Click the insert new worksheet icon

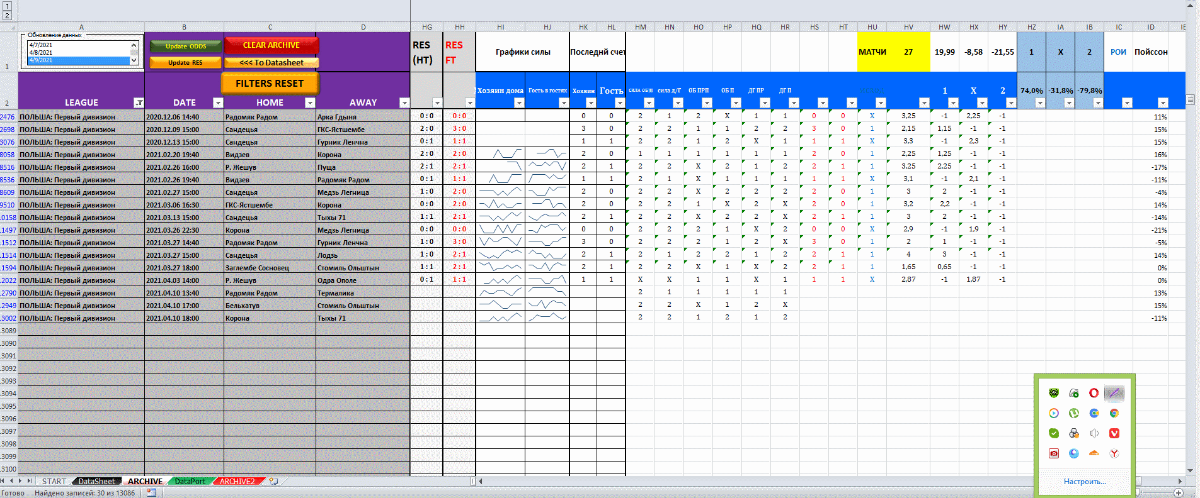(276, 481)
